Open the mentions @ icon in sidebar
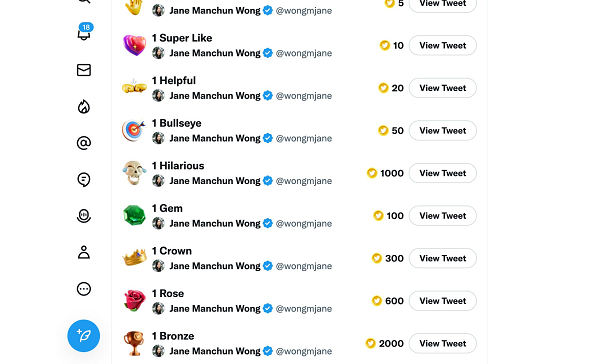Screen dimensions: 600x364 click(x=84, y=143)
